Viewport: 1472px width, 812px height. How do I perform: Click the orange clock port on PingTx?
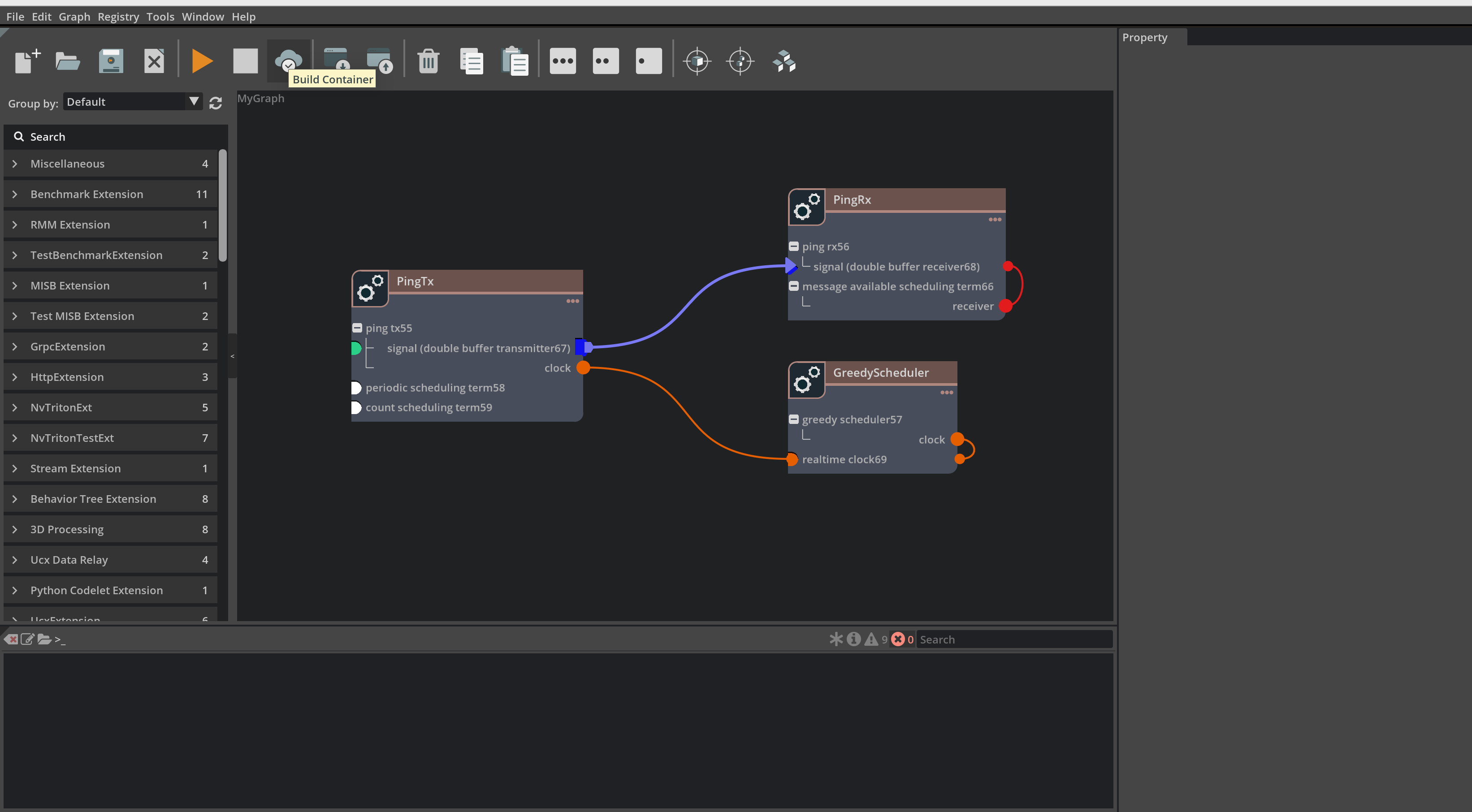pyautogui.click(x=583, y=367)
